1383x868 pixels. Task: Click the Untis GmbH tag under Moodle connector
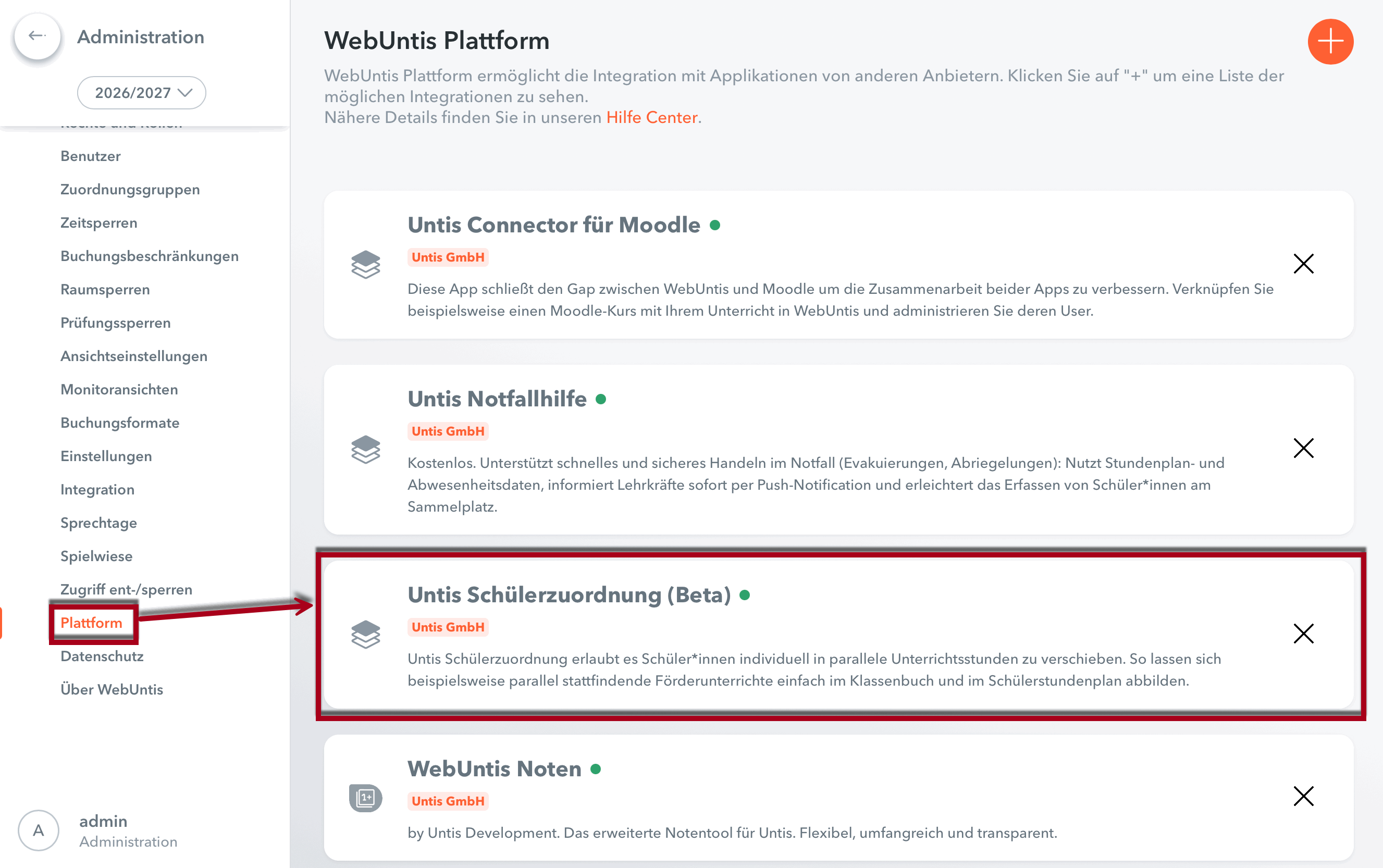coord(448,257)
